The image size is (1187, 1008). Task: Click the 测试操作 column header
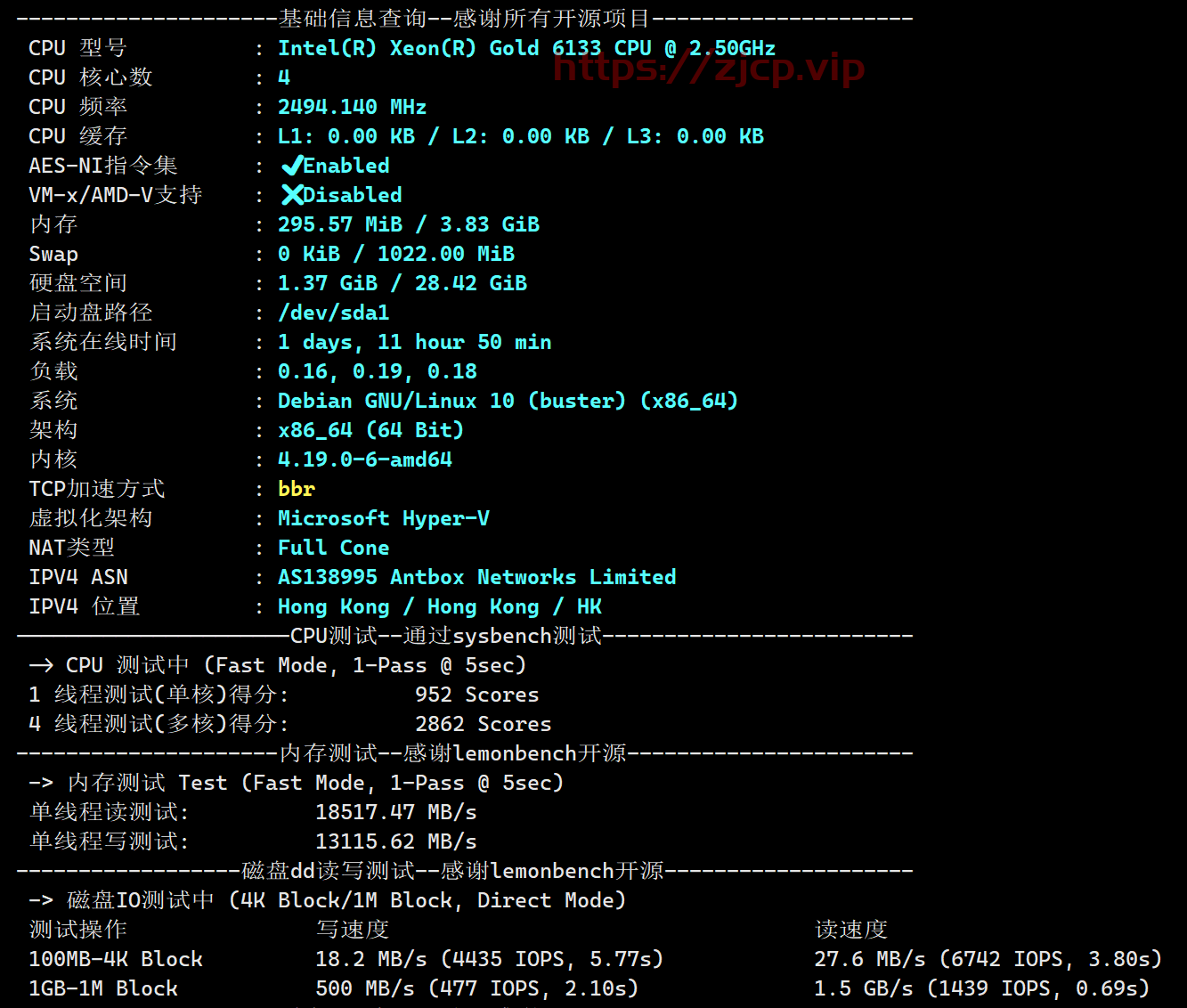(x=78, y=930)
